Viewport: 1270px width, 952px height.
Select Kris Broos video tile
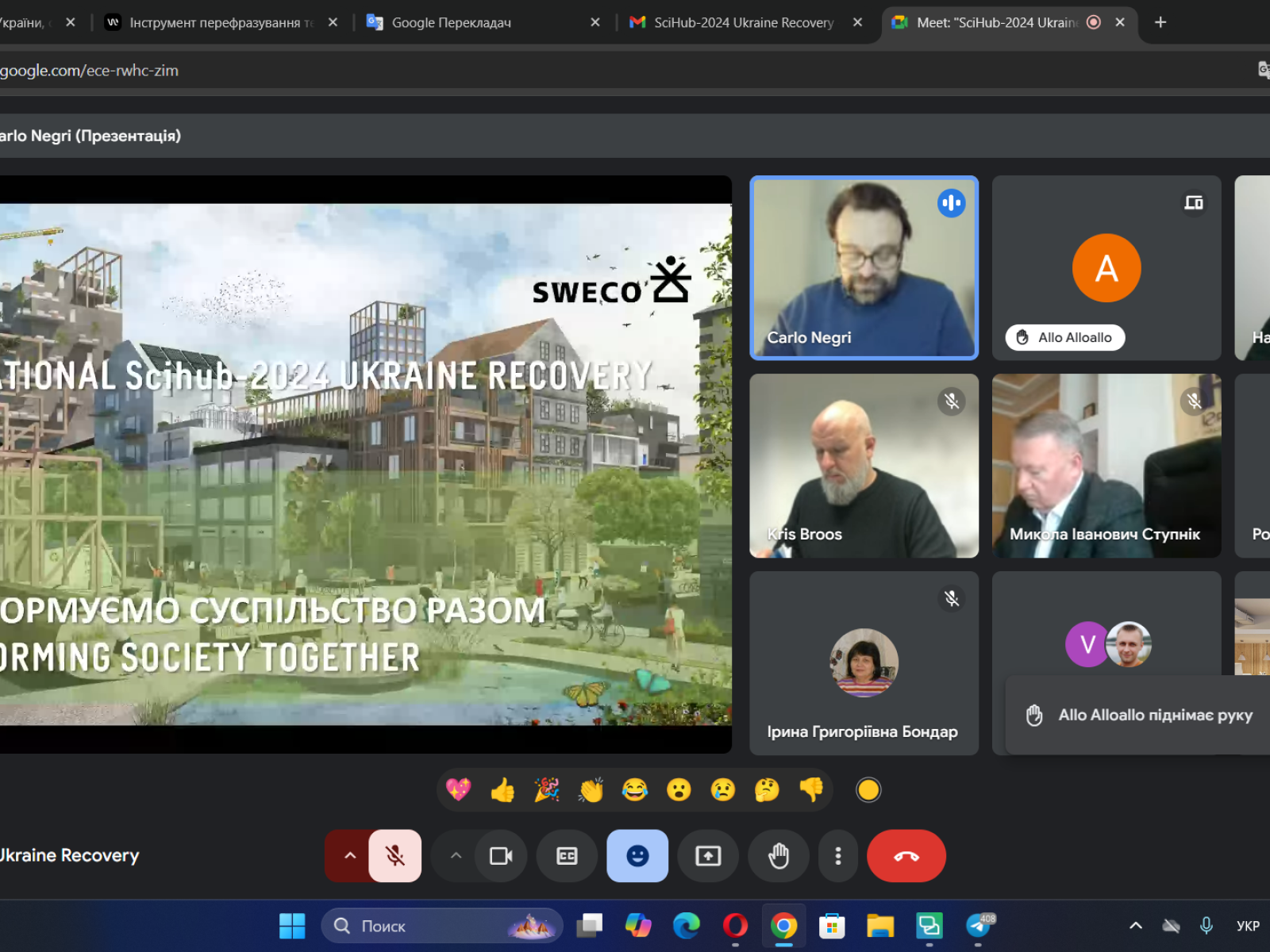tap(864, 466)
